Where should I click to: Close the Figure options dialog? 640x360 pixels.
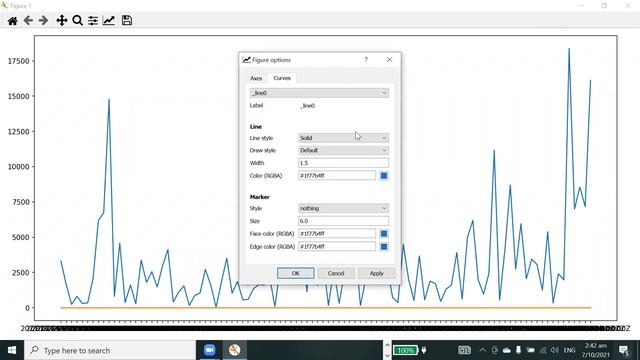click(x=389, y=60)
